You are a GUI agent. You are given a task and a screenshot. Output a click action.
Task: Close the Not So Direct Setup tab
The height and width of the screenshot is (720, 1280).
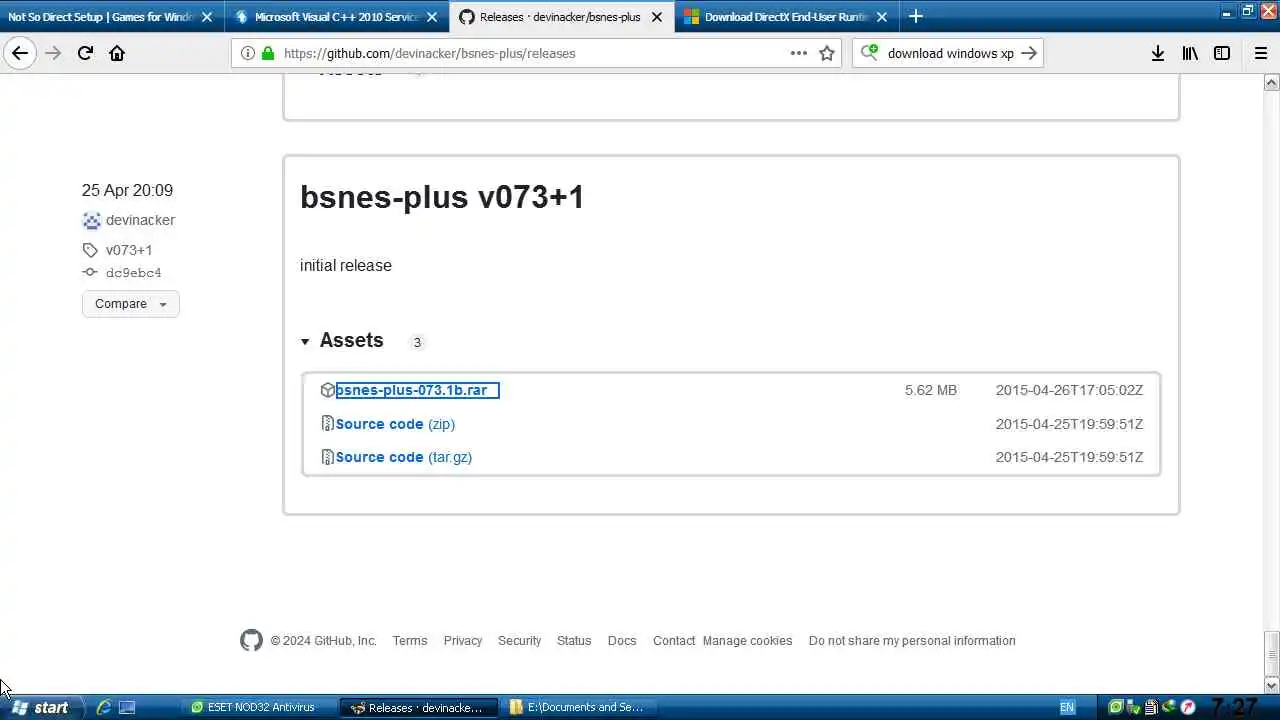[x=207, y=16]
